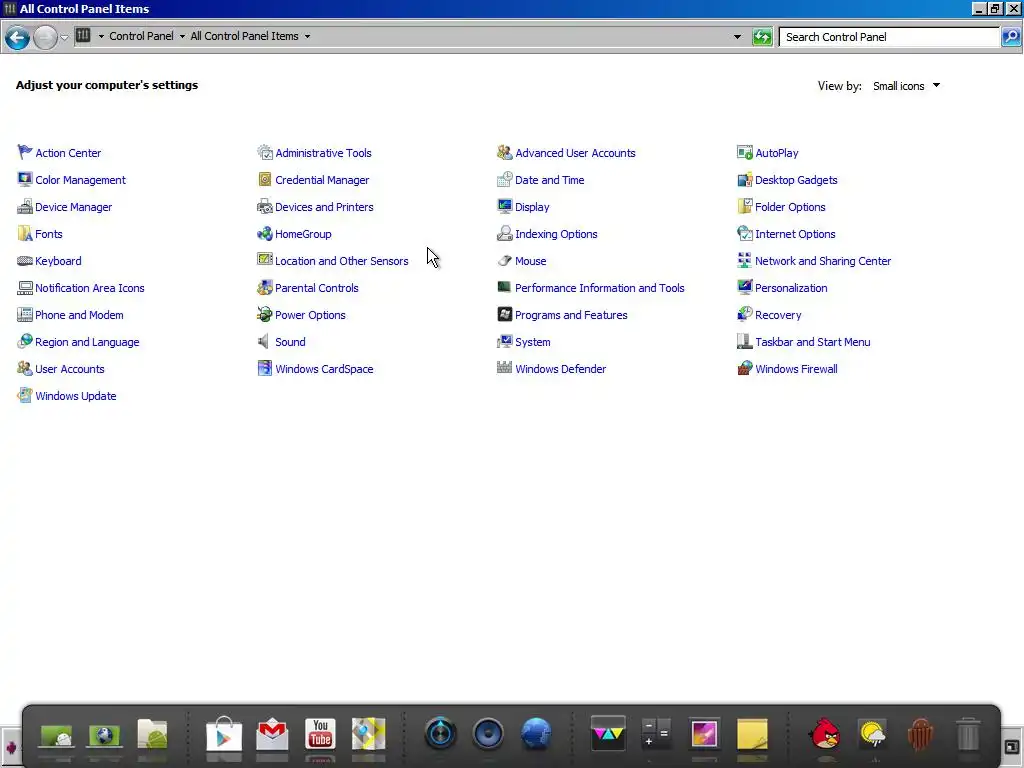Click All Control Panel Items breadcrumb

[x=244, y=36]
